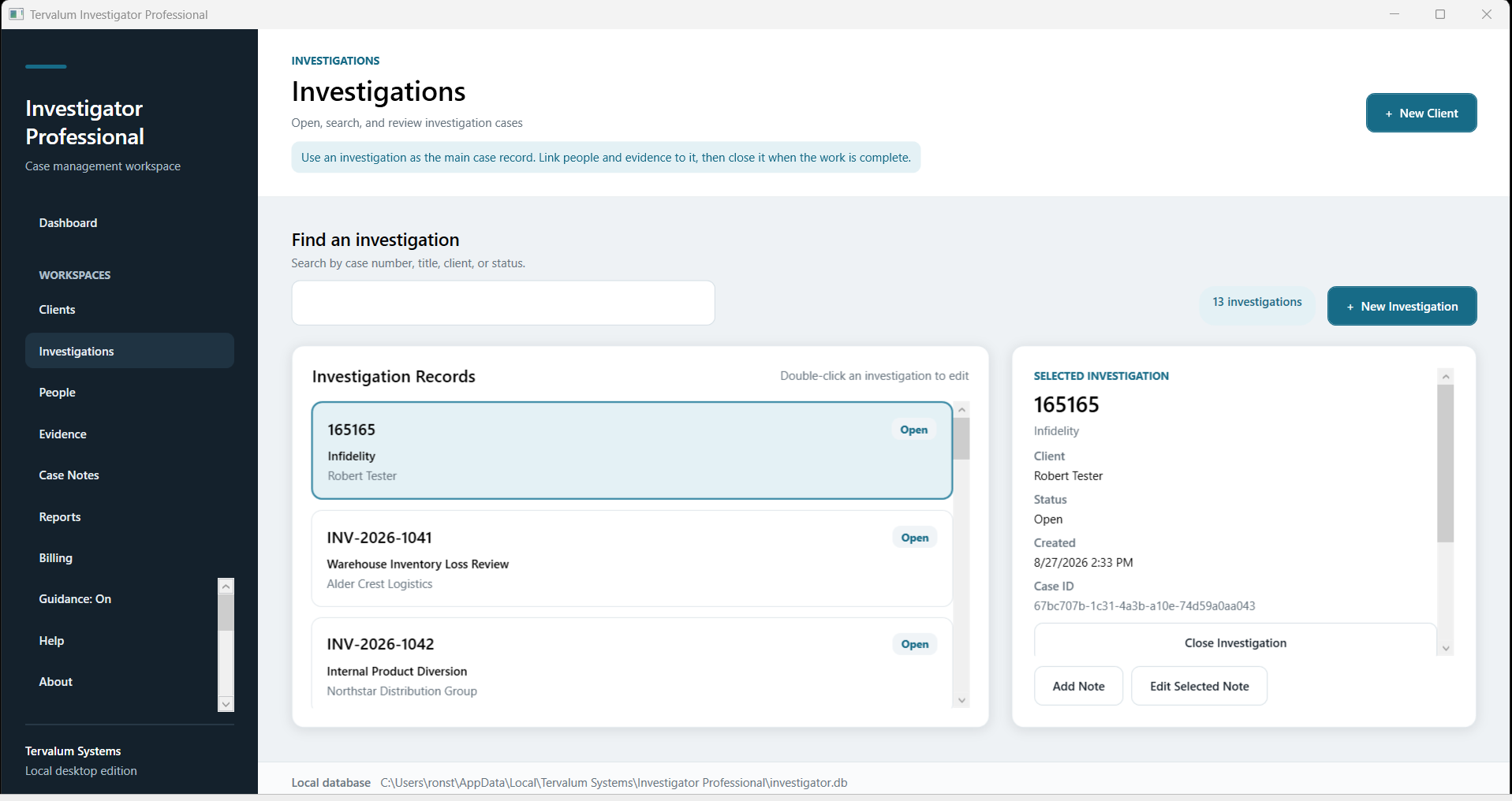Image resolution: width=1512 pixels, height=801 pixels.
Task: Click details panel scroll up arrow
Action: point(1446,376)
